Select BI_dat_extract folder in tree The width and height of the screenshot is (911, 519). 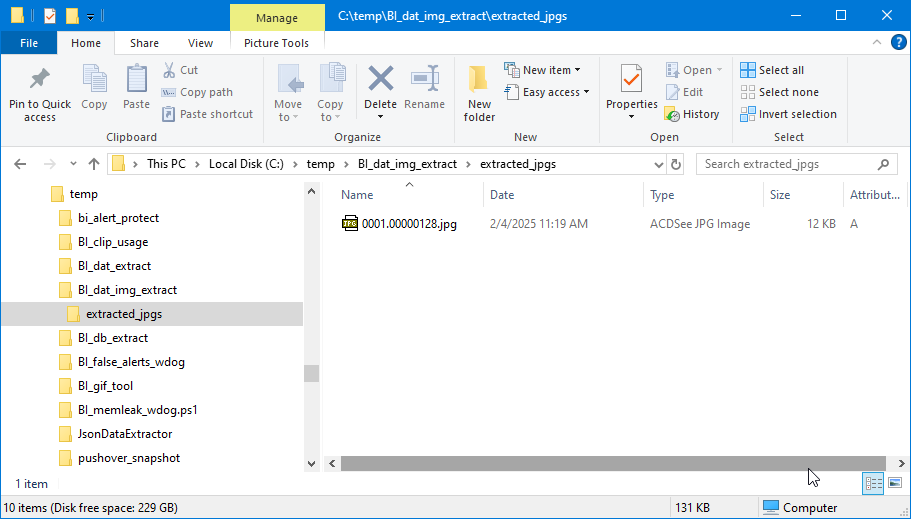click(114, 266)
